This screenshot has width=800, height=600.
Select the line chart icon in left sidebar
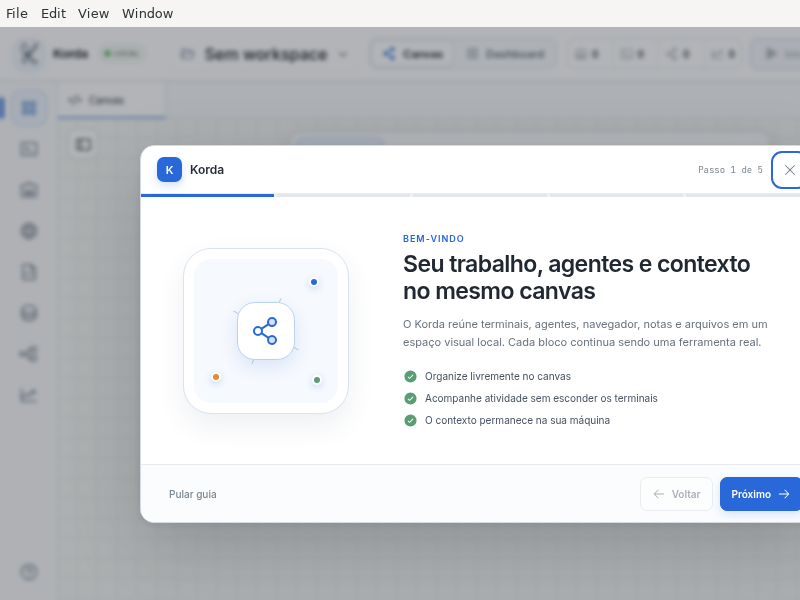[x=29, y=395]
